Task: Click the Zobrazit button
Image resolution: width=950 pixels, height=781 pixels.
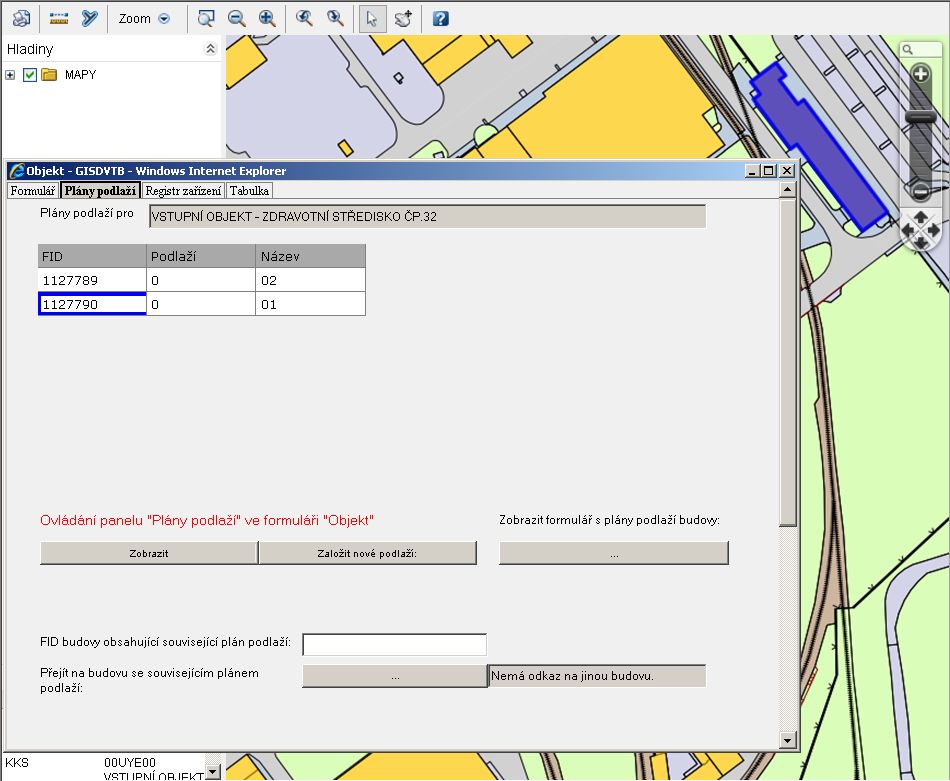Action: pyautogui.click(x=149, y=553)
